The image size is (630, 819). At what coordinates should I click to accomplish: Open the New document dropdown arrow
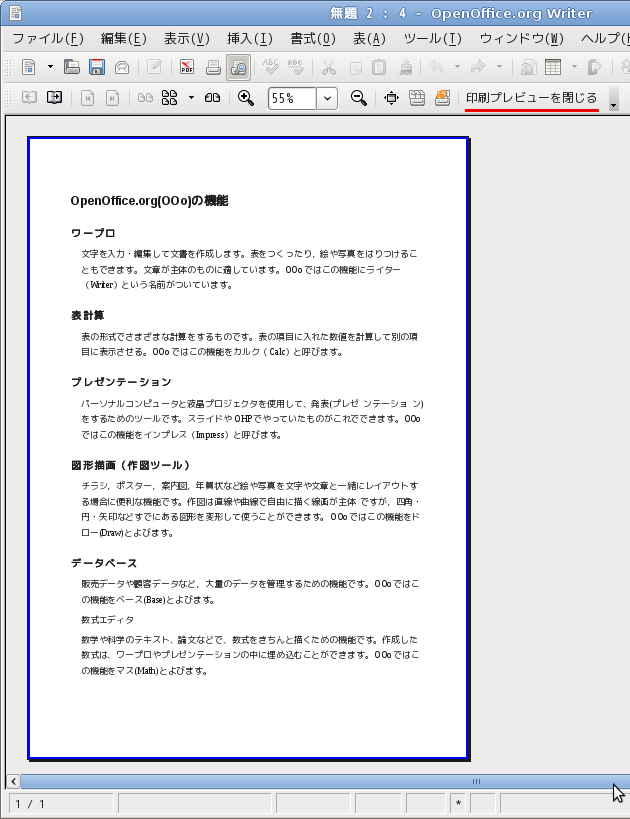50,67
